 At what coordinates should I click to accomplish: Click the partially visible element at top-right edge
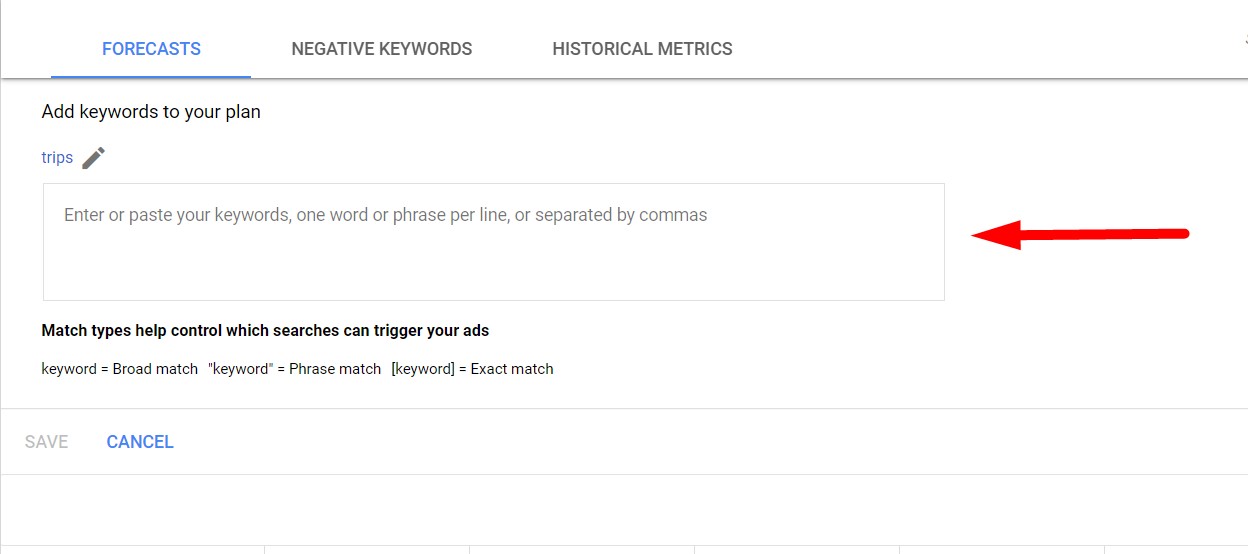tap(1245, 40)
